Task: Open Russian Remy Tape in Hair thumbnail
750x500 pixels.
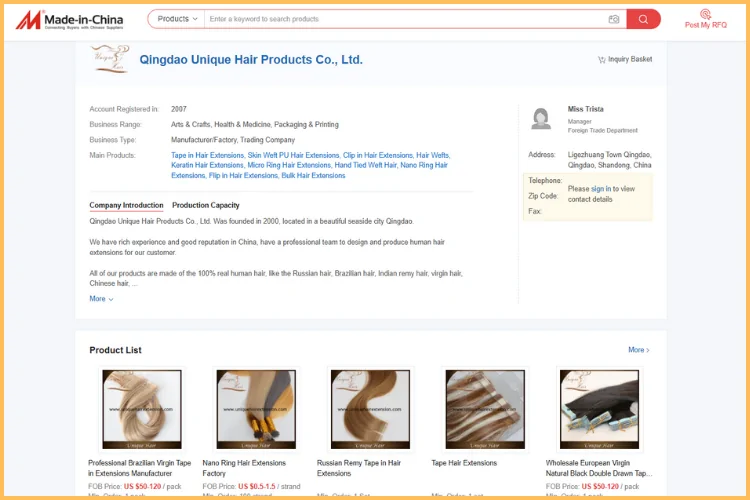Action: click(x=371, y=409)
